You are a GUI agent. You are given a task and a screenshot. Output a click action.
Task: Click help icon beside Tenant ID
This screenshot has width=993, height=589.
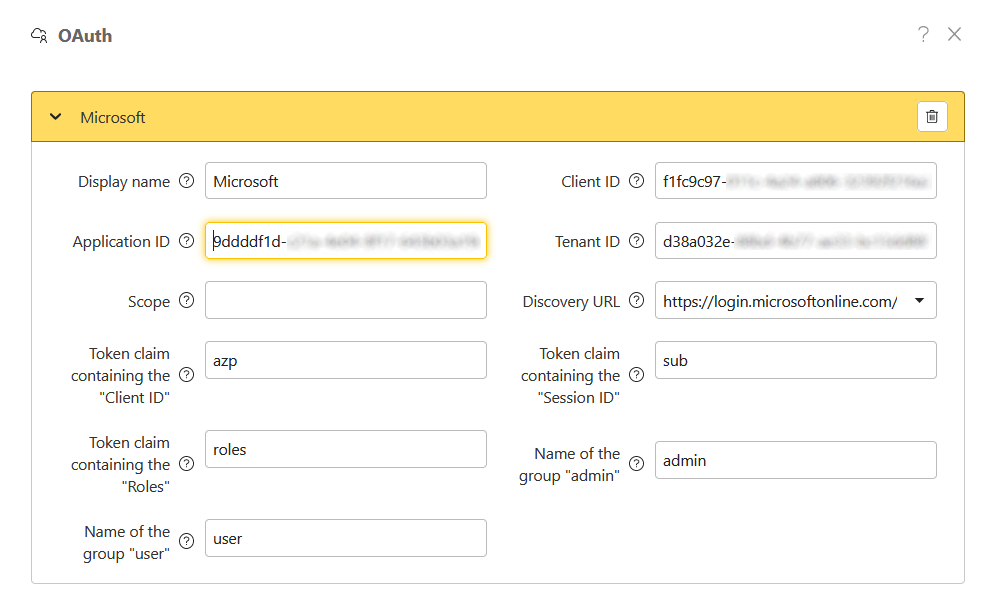point(636,241)
